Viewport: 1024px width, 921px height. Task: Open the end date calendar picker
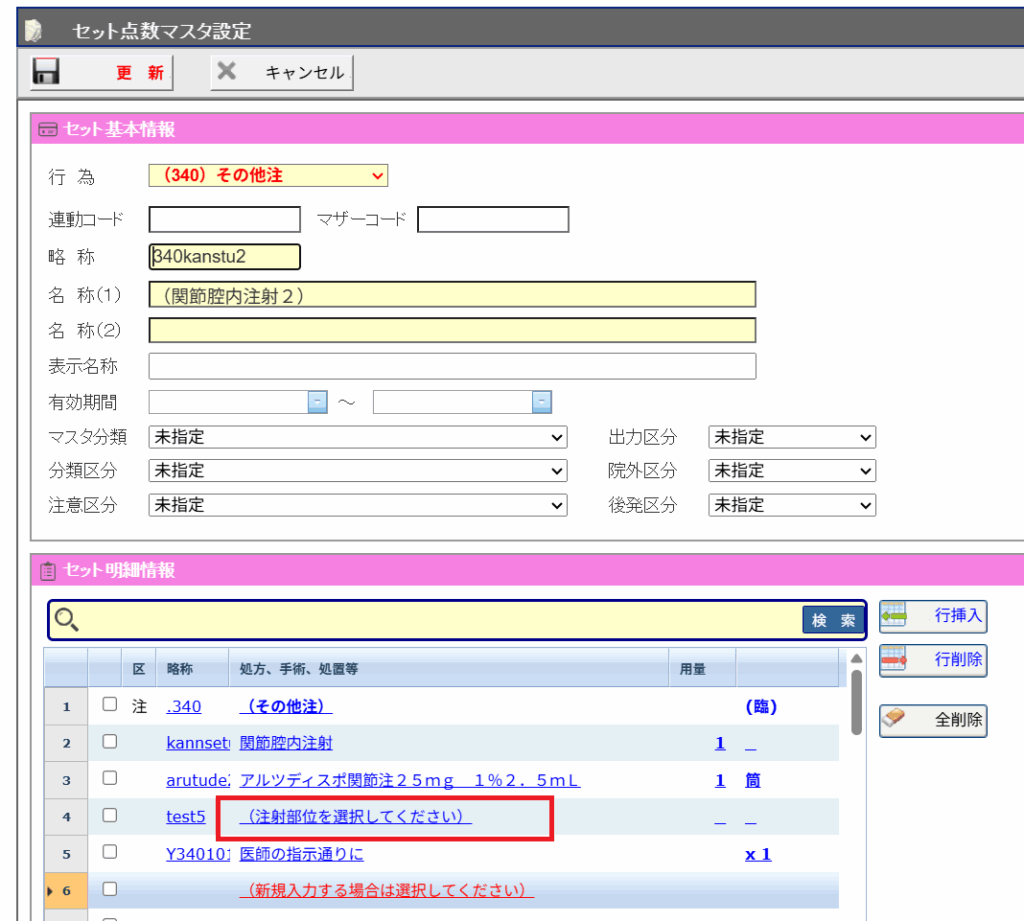coord(541,402)
